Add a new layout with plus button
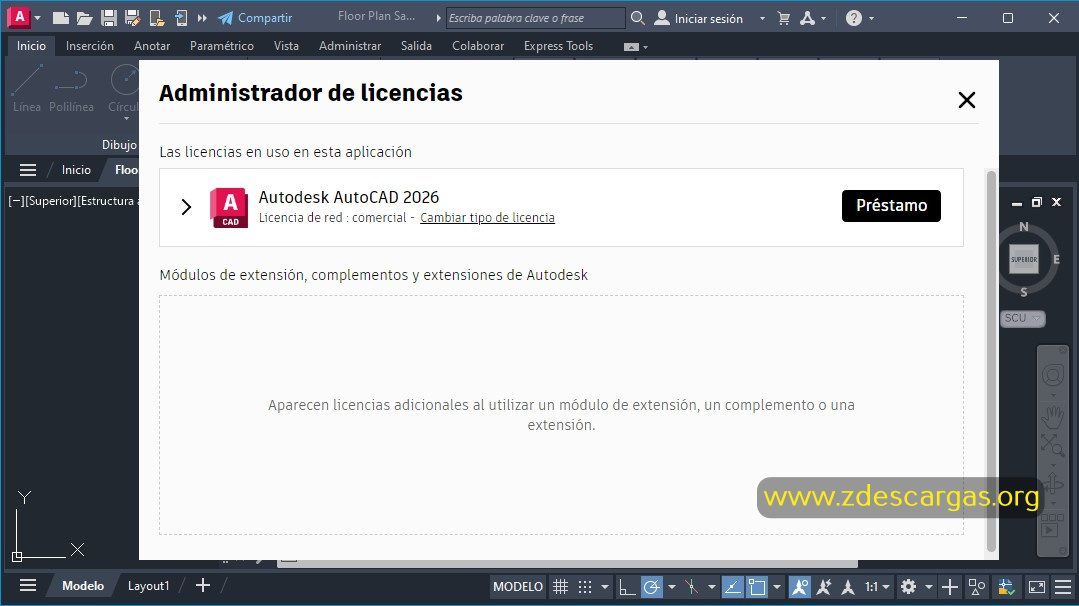This screenshot has height=606, width=1079. pyautogui.click(x=202, y=585)
